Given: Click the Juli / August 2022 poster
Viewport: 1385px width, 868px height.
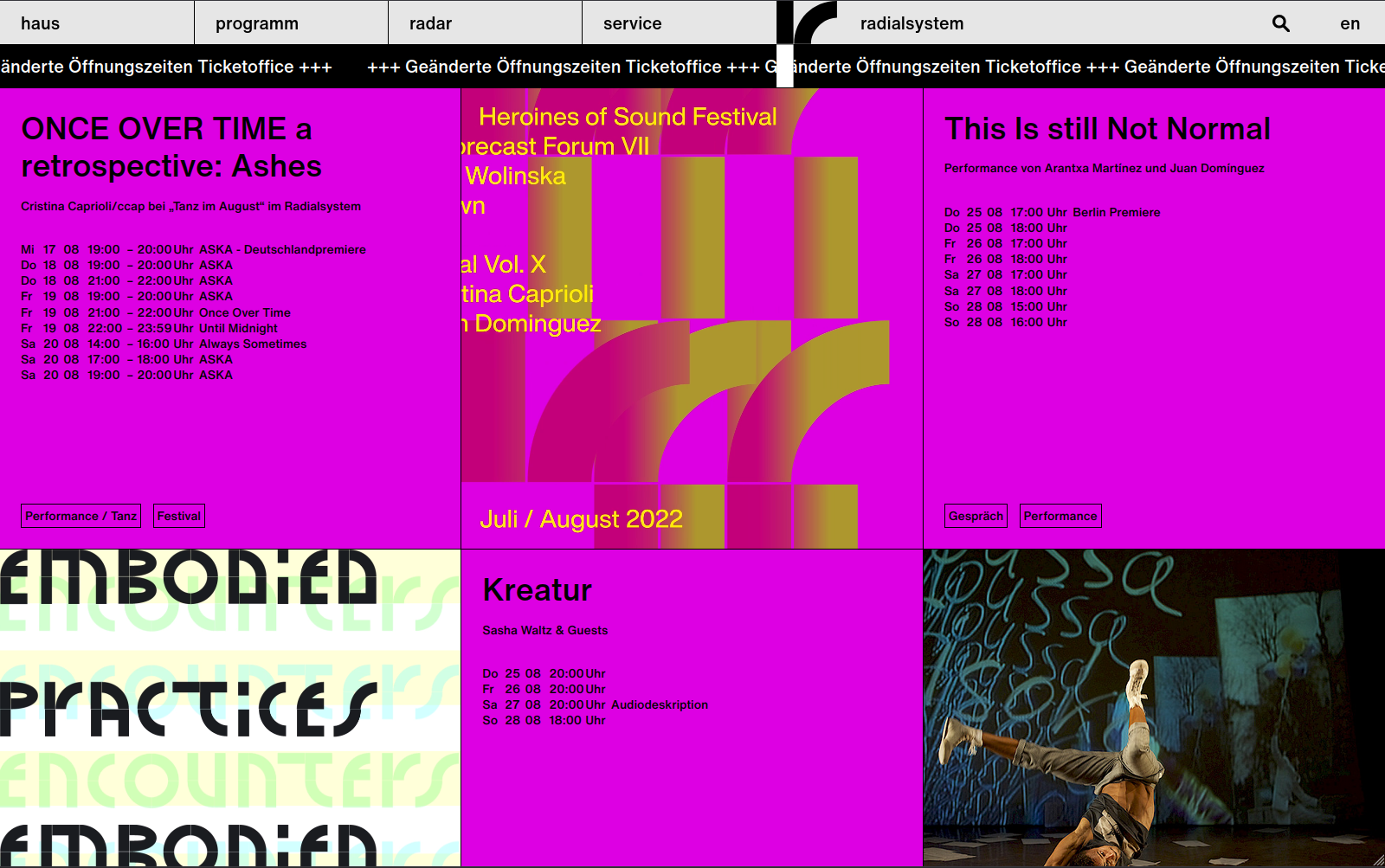Looking at the screenshot, I should coord(581,519).
